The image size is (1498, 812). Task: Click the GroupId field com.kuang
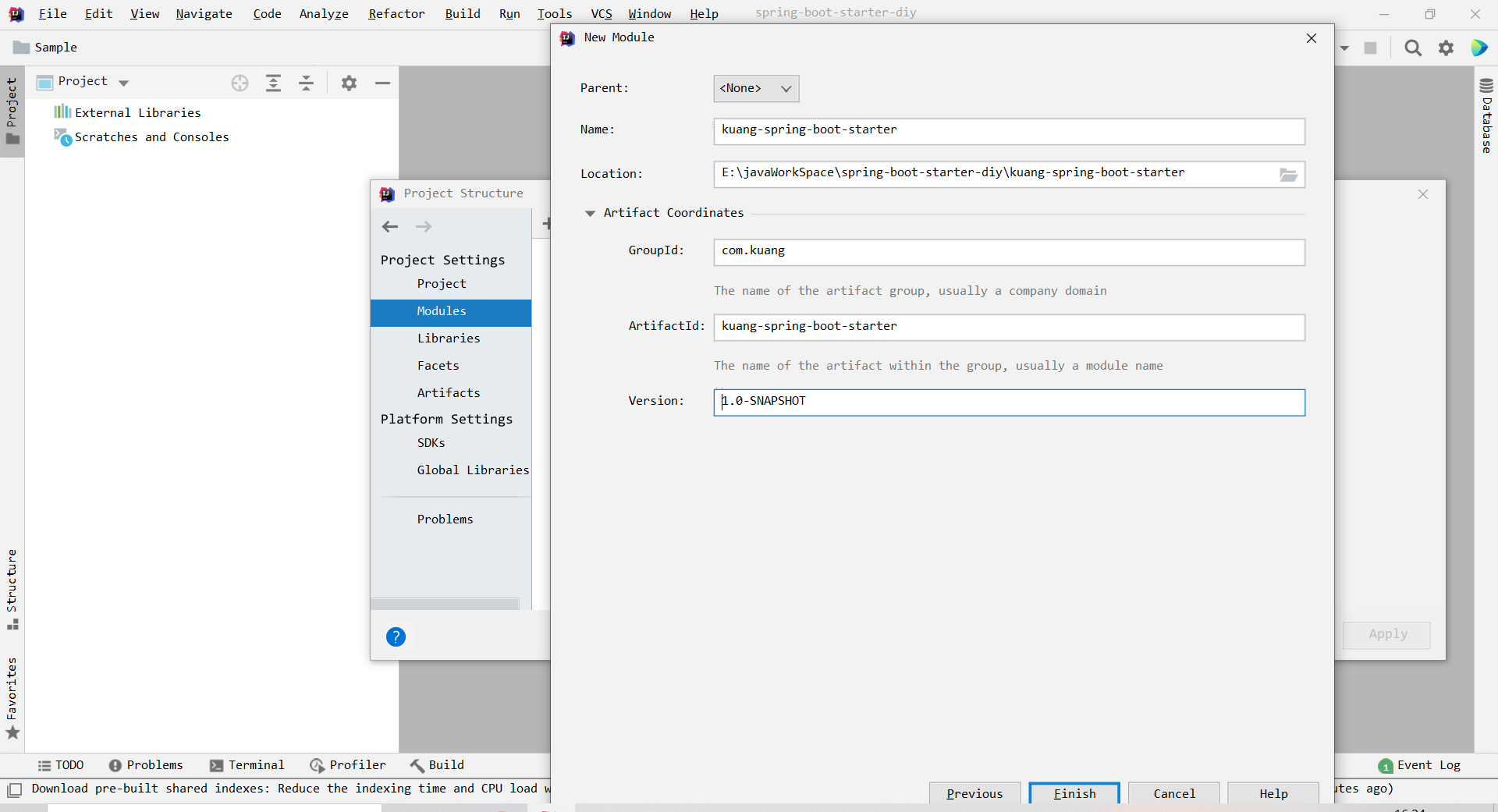click(x=1009, y=252)
